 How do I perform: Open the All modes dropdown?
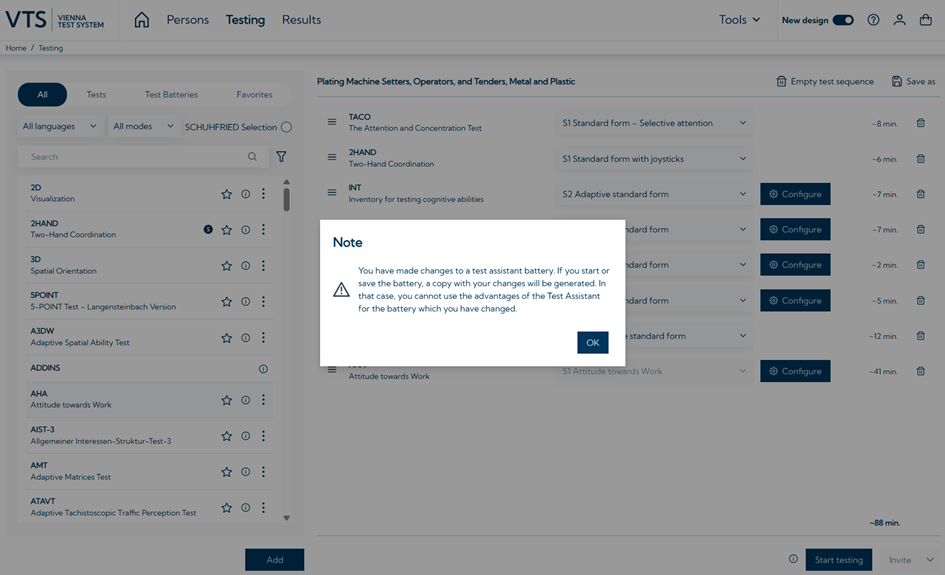143,127
